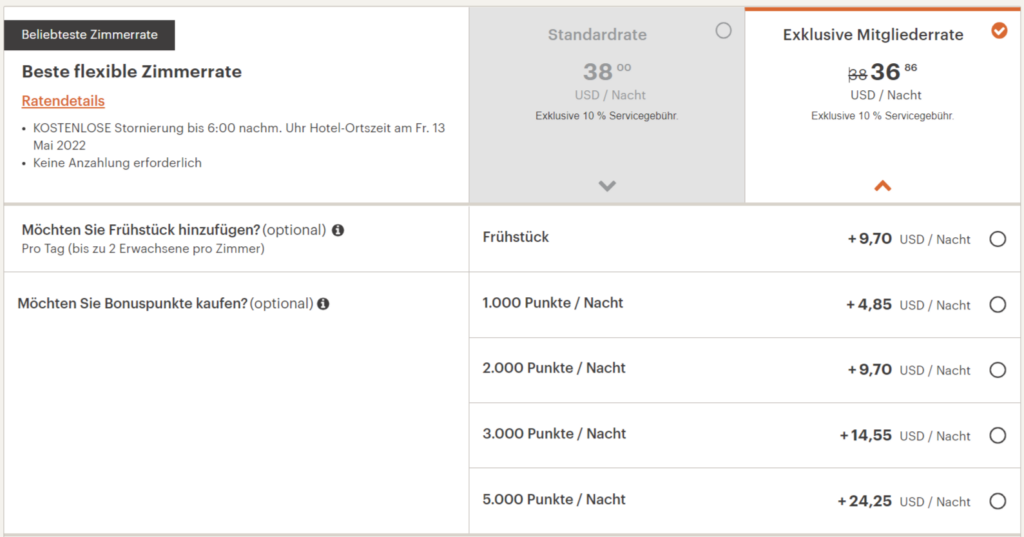Click the Beliebteste Zimmerrate badge
Screen dimensions: 1024x537
(90, 35)
